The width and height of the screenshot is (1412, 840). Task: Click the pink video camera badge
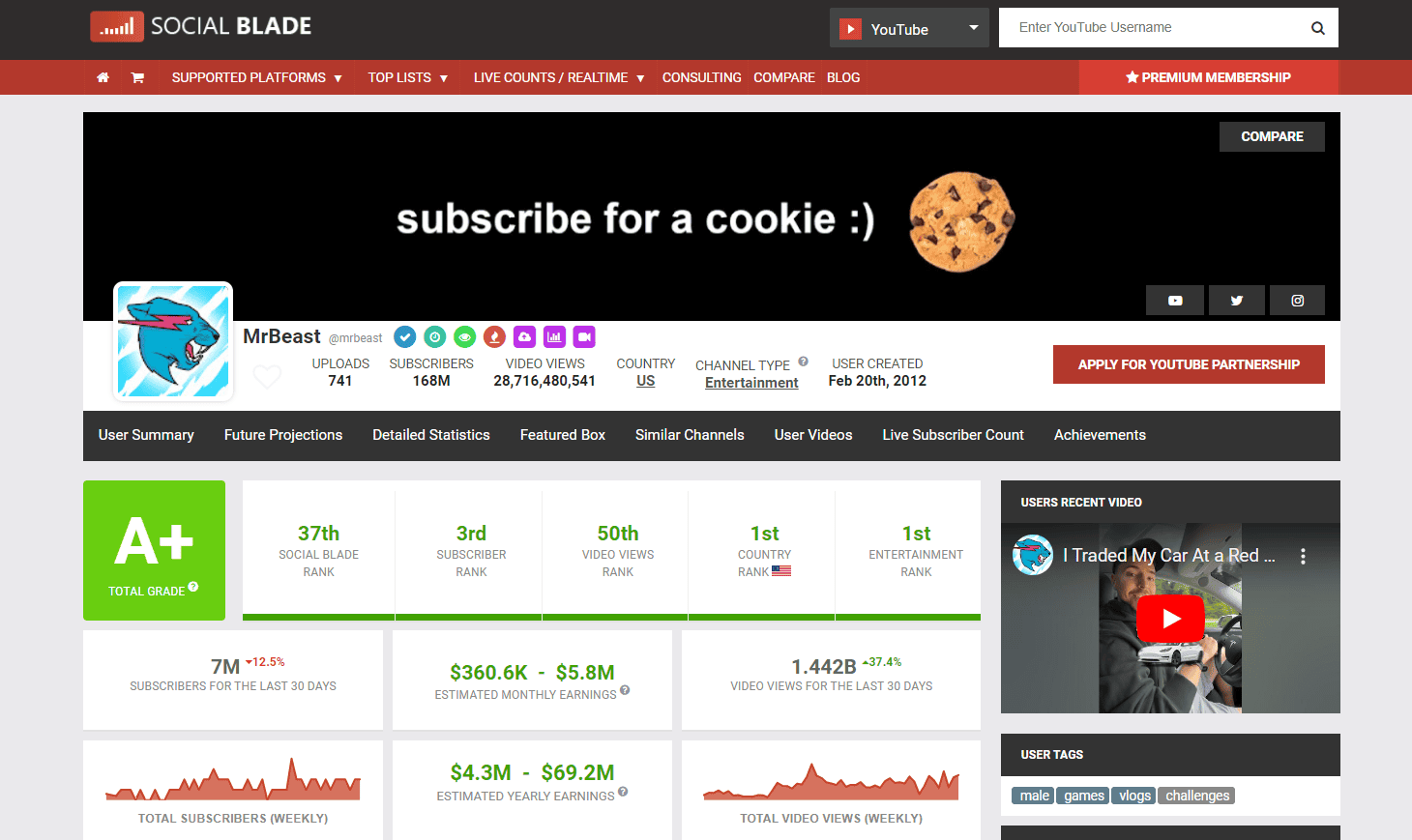point(584,336)
